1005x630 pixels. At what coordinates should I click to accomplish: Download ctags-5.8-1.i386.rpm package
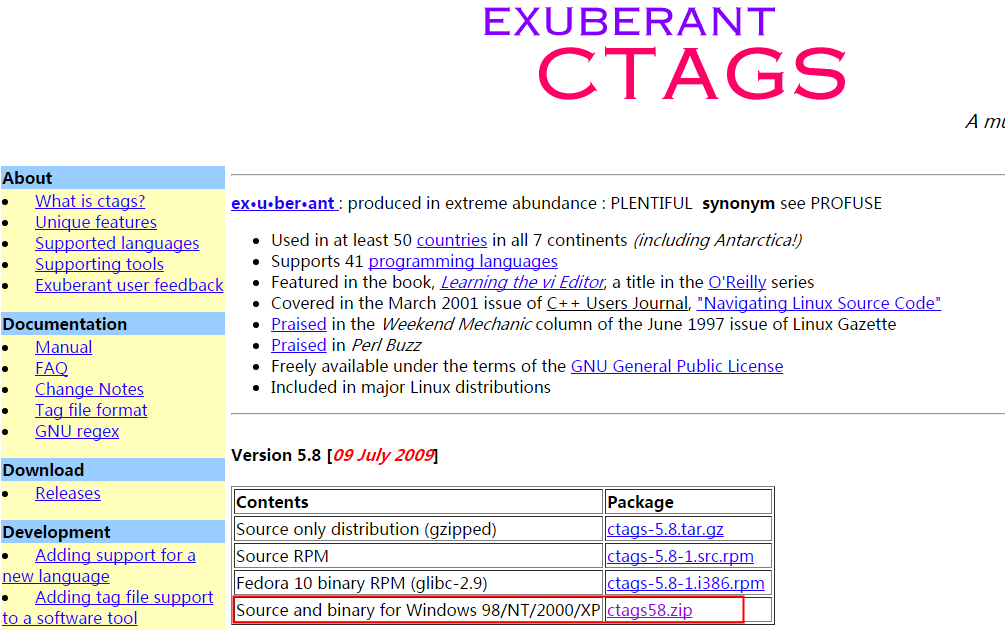click(686, 583)
